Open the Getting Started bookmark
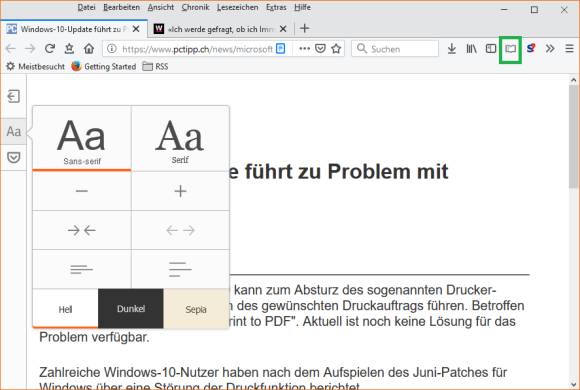This screenshot has width=580, height=390. (104, 67)
